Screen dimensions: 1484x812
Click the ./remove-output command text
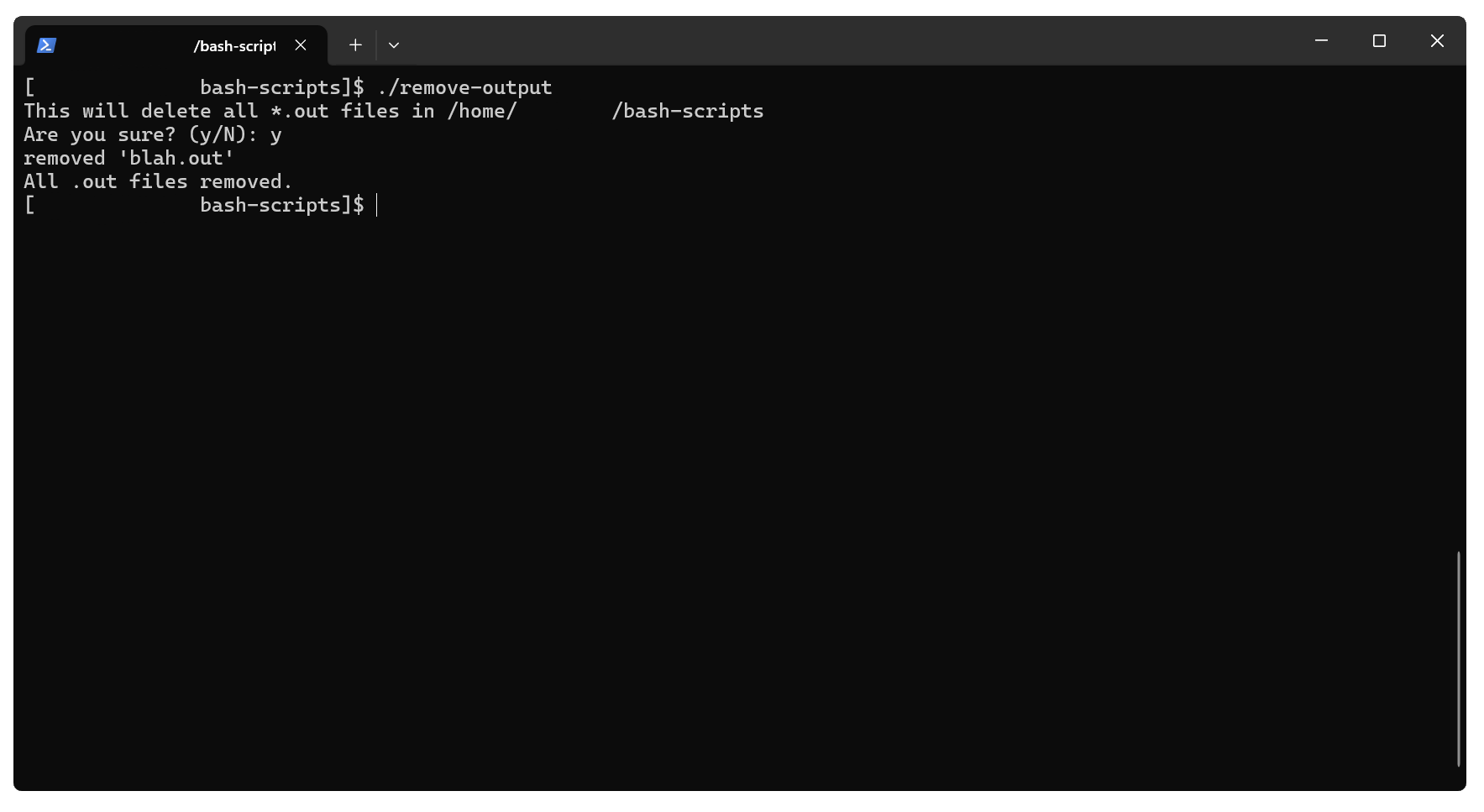pyautogui.click(x=464, y=87)
